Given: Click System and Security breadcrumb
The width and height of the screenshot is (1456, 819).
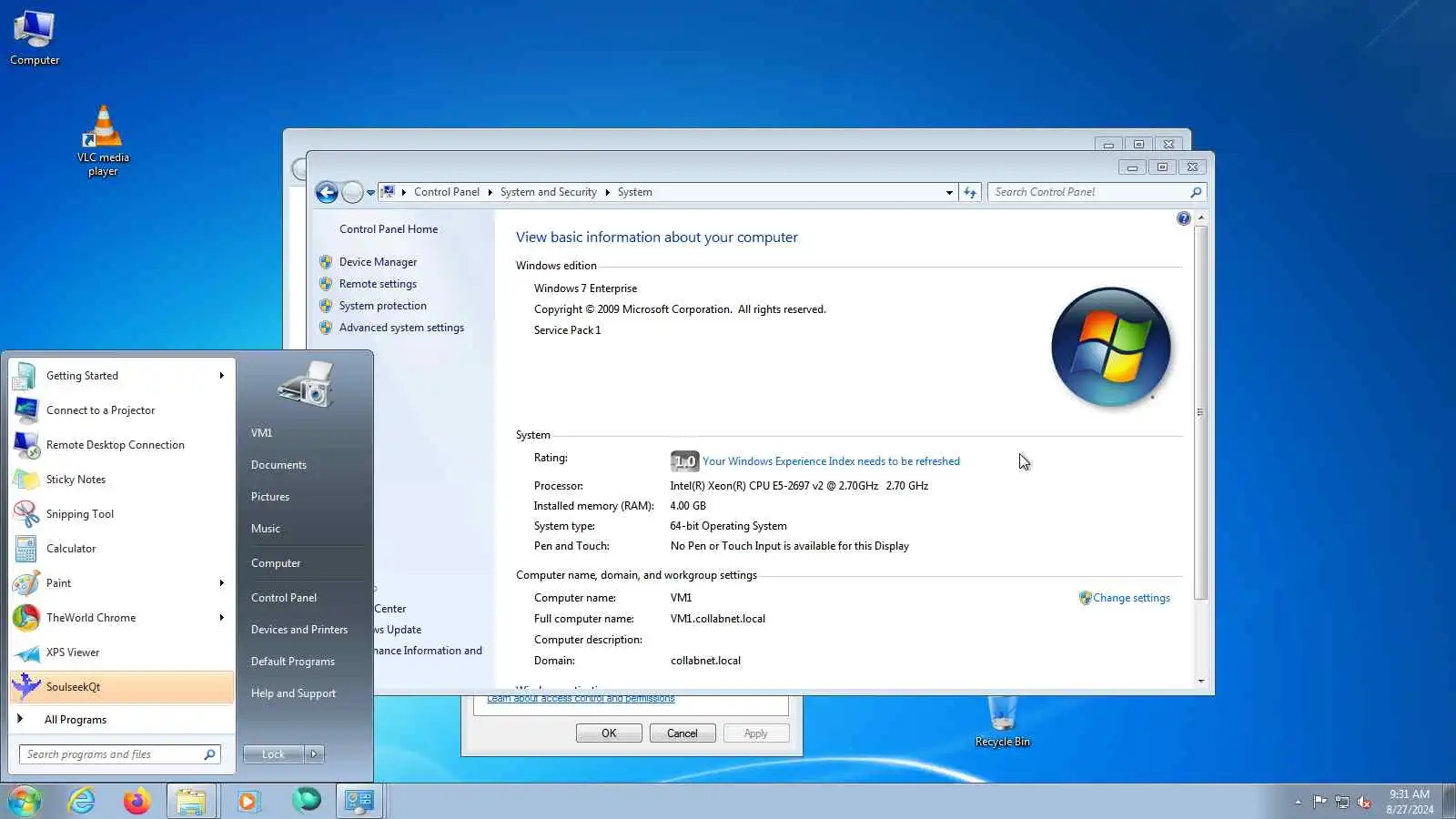Looking at the screenshot, I should (x=548, y=192).
